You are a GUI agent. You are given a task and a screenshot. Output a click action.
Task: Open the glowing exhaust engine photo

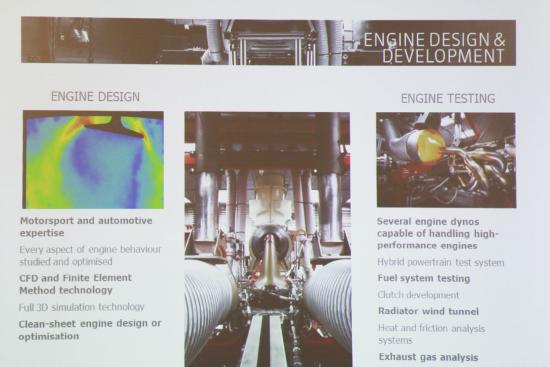(446, 160)
